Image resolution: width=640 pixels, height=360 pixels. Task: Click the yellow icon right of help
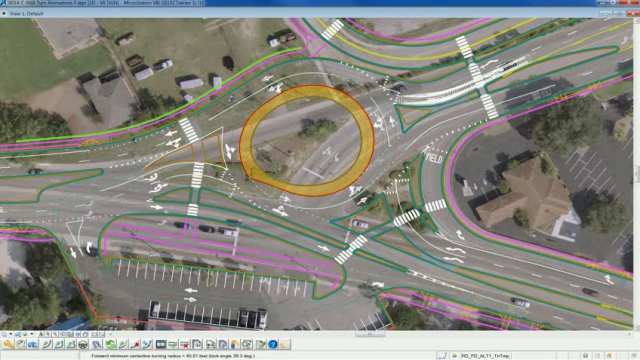(x=284, y=344)
